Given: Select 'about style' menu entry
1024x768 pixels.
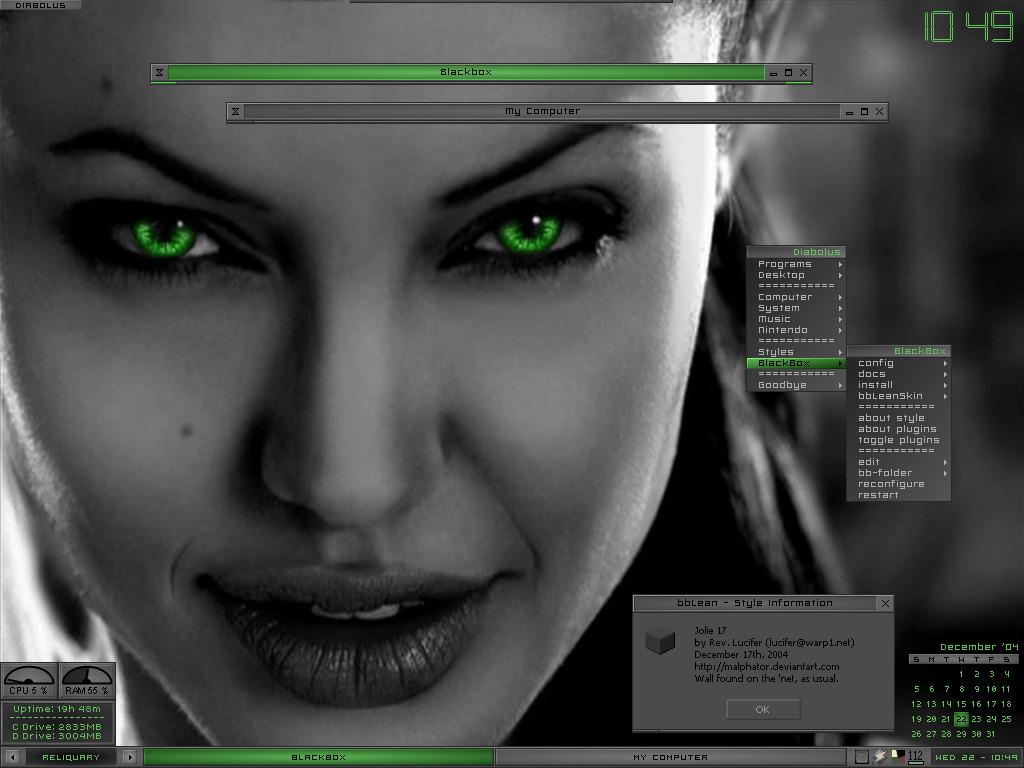Looking at the screenshot, I should [899, 418].
